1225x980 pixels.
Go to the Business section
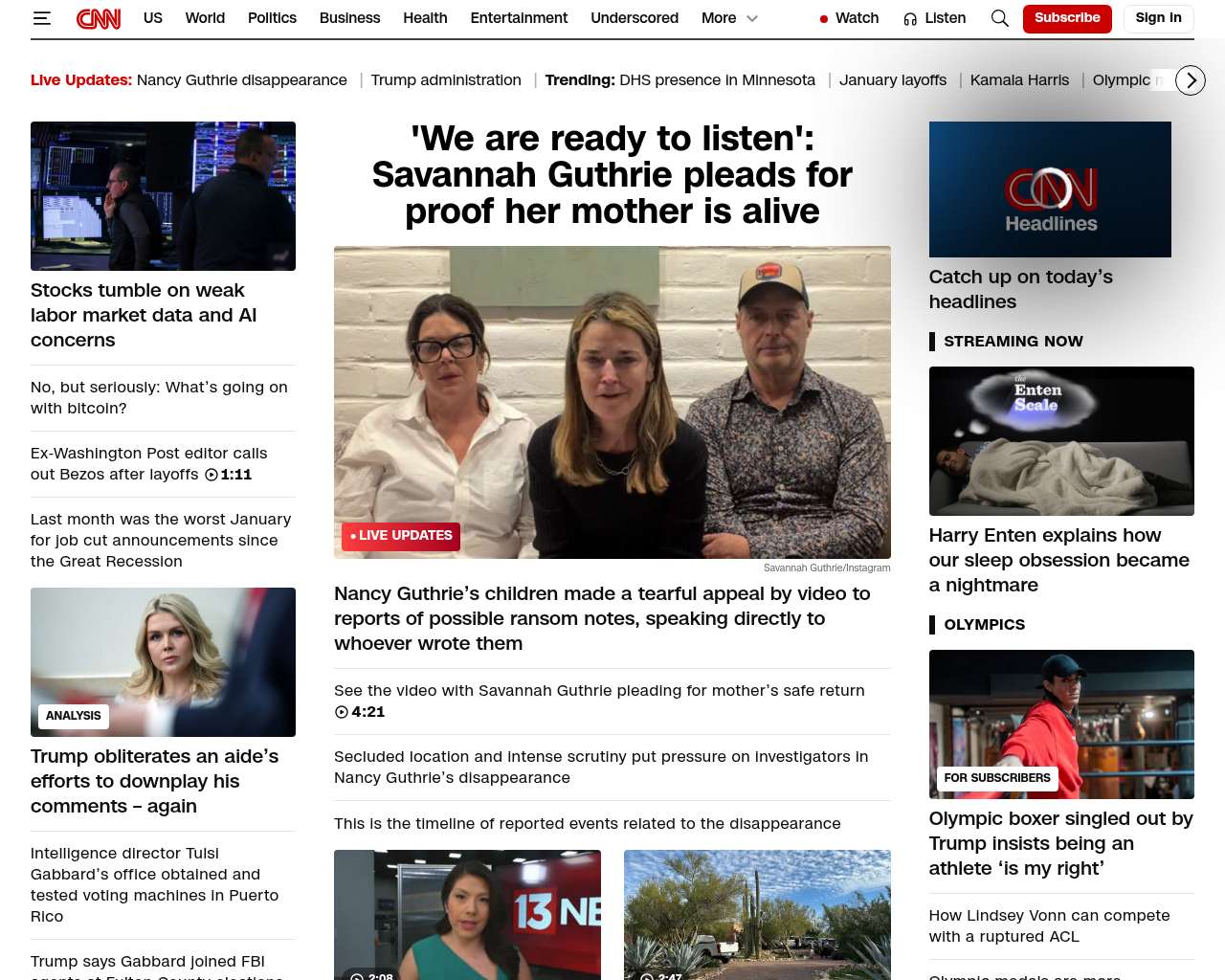[x=349, y=18]
